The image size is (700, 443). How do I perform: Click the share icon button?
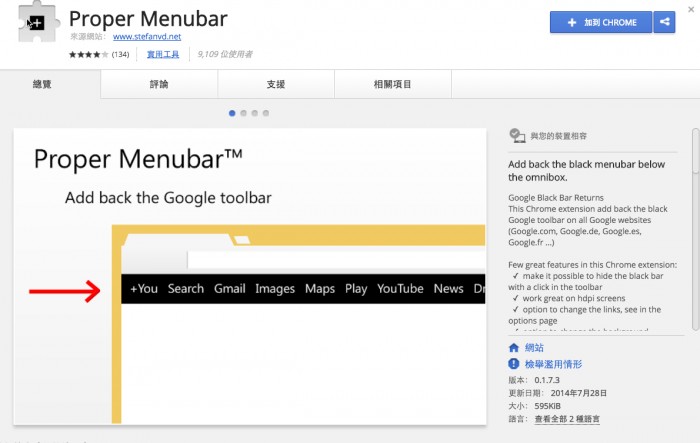coord(664,22)
